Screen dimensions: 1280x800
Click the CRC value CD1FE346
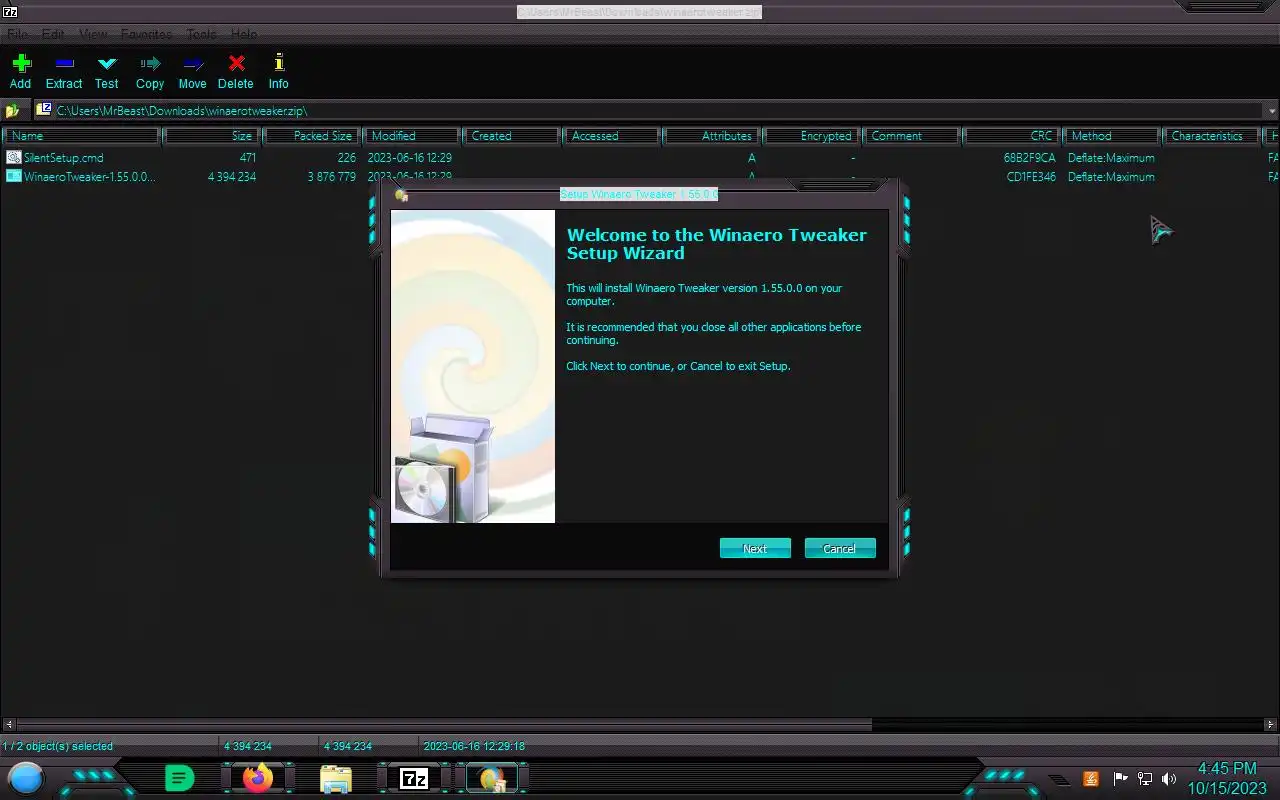(1031, 176)
